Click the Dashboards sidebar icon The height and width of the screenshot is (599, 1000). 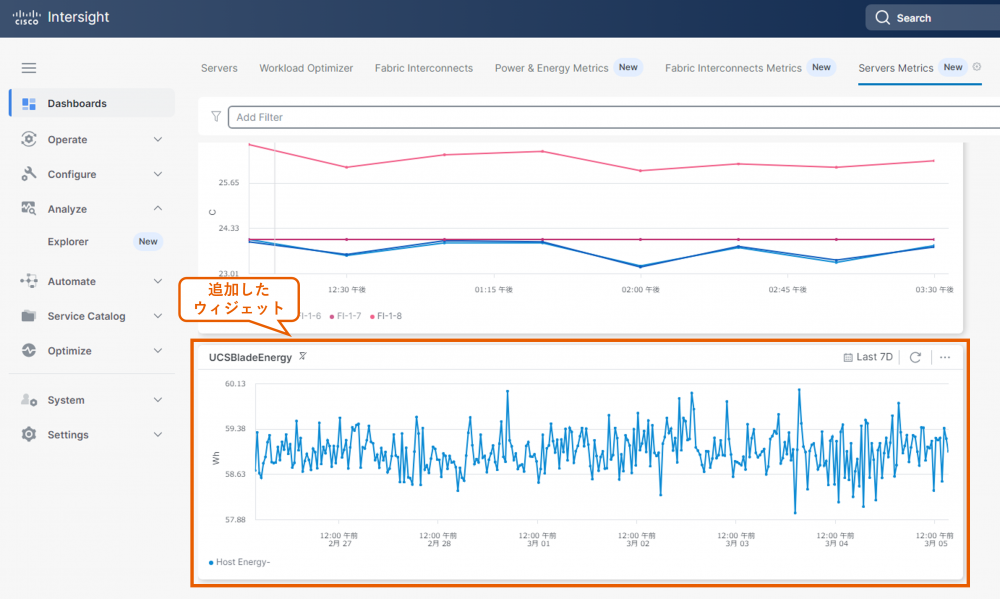(x=29, y=103)
